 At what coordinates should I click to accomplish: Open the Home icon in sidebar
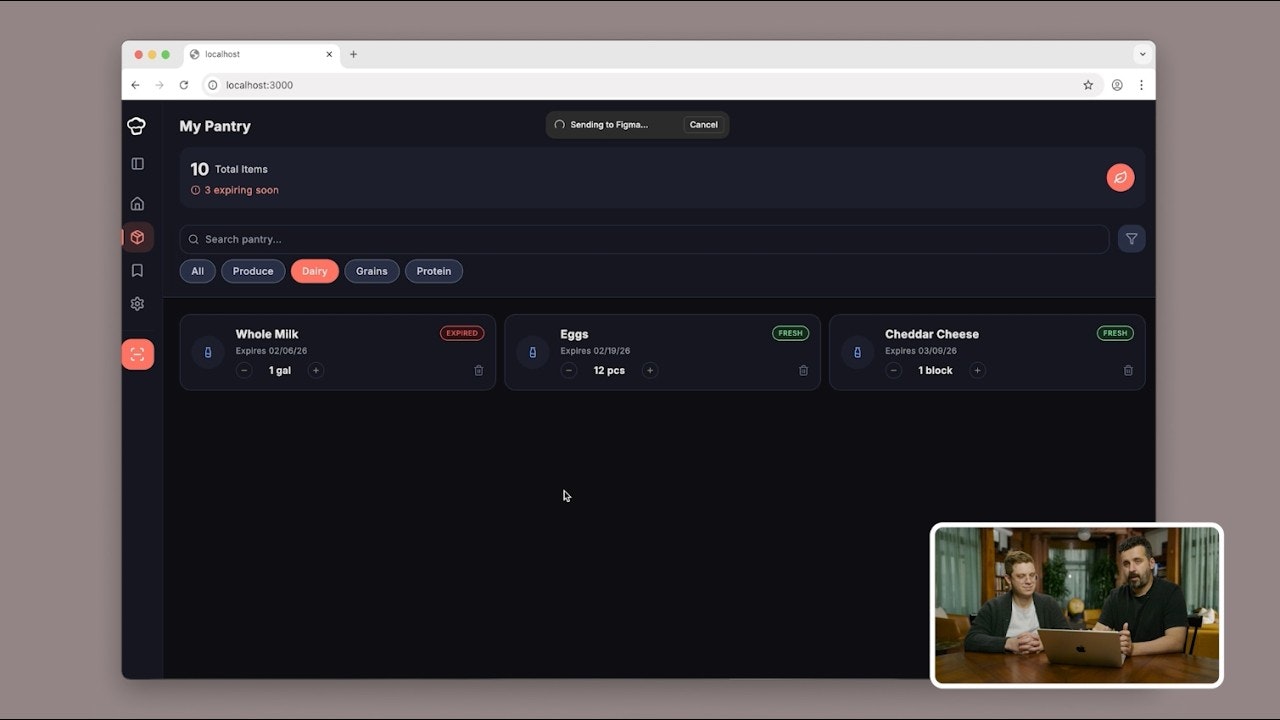[137, 204]
